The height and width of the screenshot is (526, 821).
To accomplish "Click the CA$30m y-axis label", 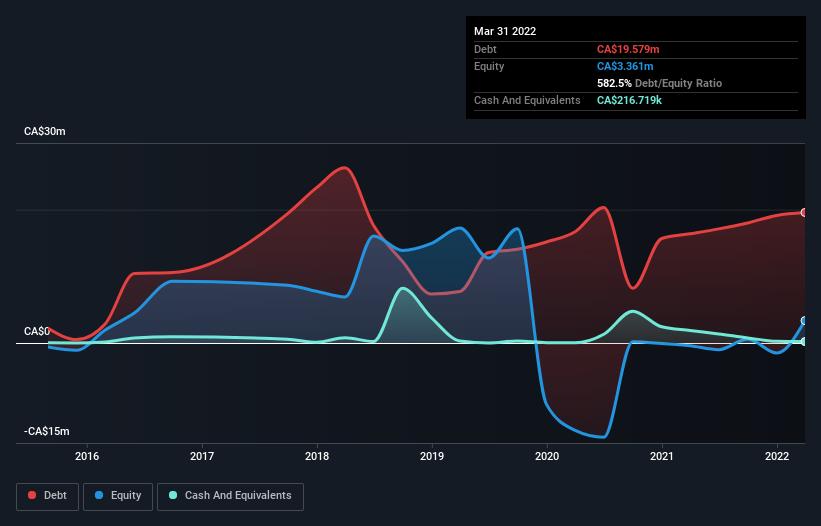I will pyautogui.click(x=45, y=131).
